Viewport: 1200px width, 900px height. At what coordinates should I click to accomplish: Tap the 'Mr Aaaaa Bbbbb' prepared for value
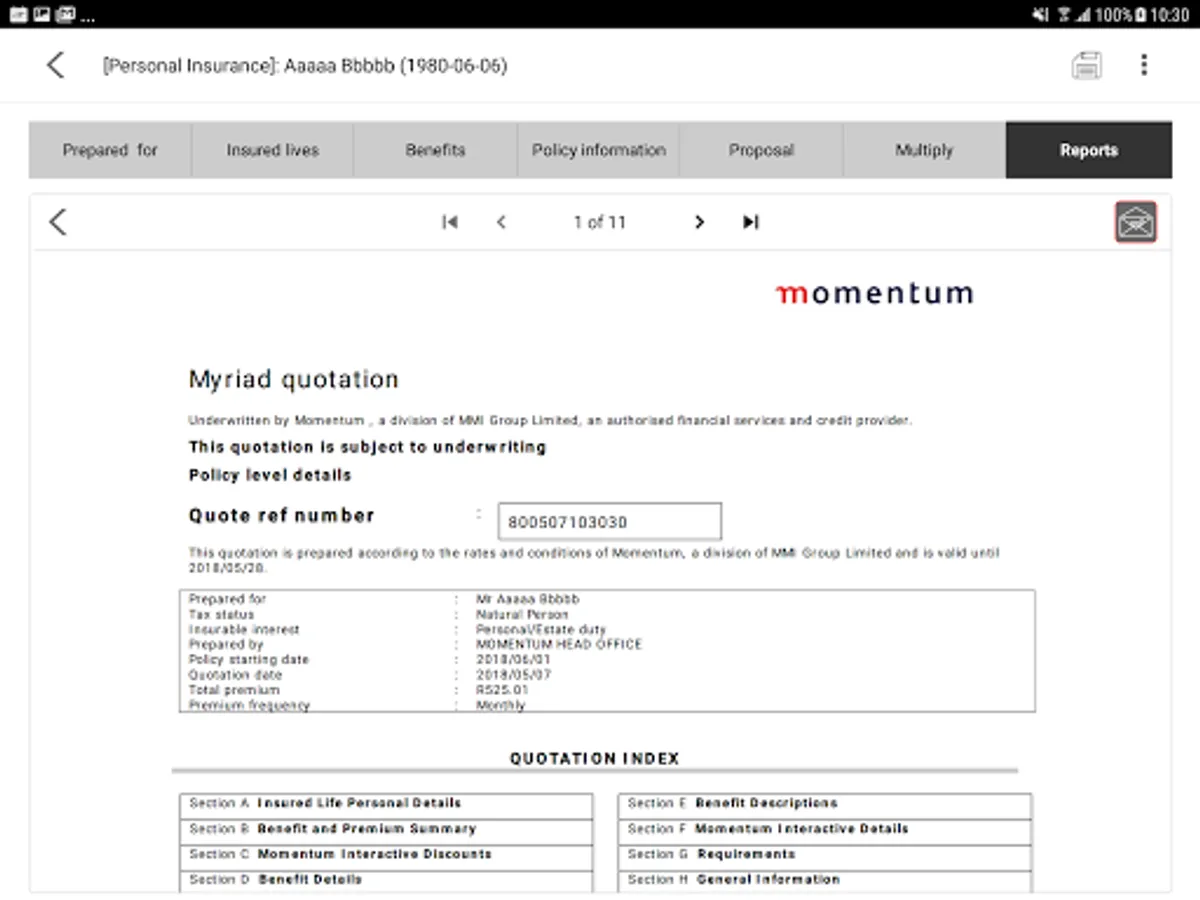point(528,599)
